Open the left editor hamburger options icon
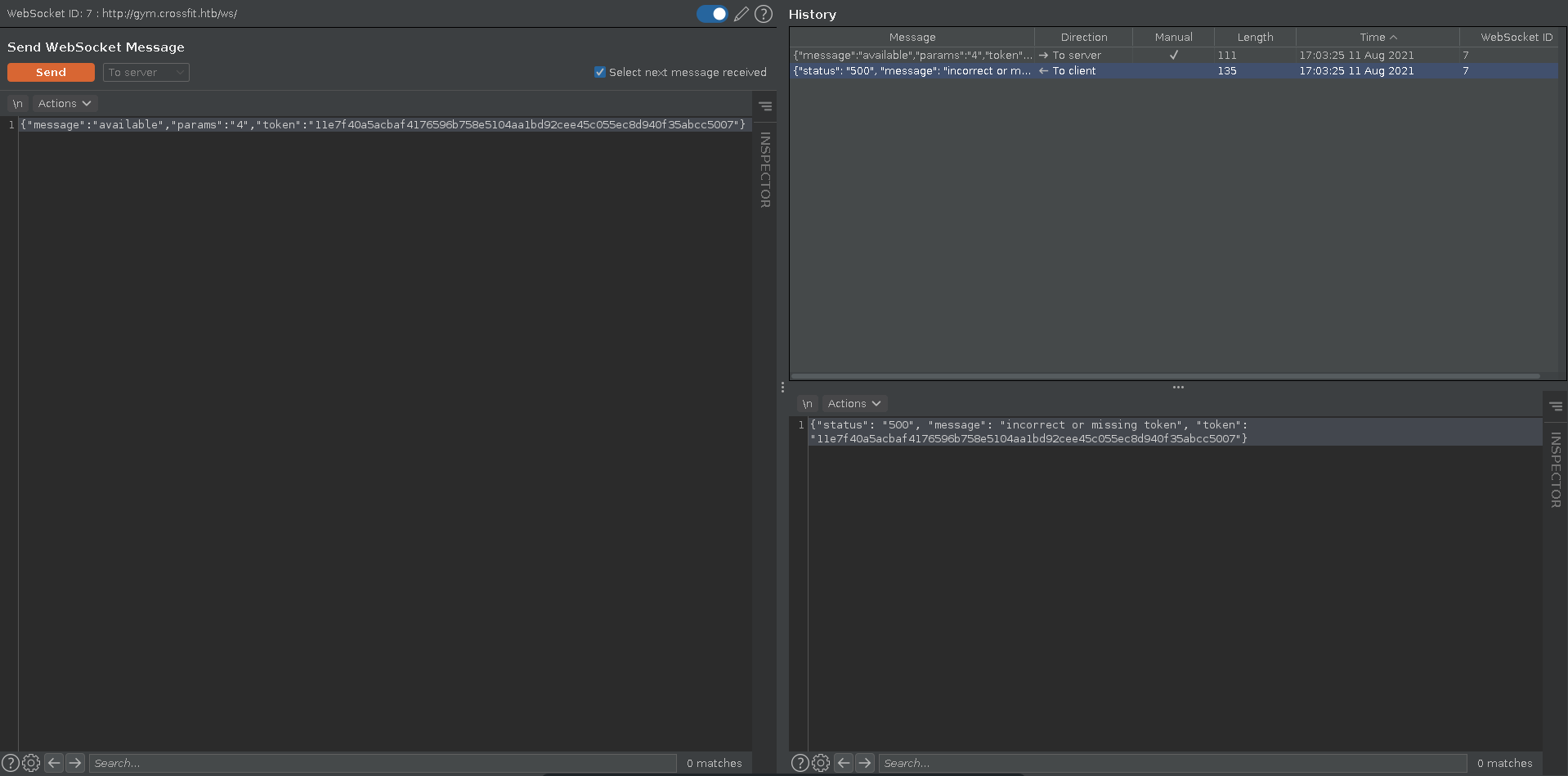Viewport: 1568px width, 776px height. pos(765,106)
